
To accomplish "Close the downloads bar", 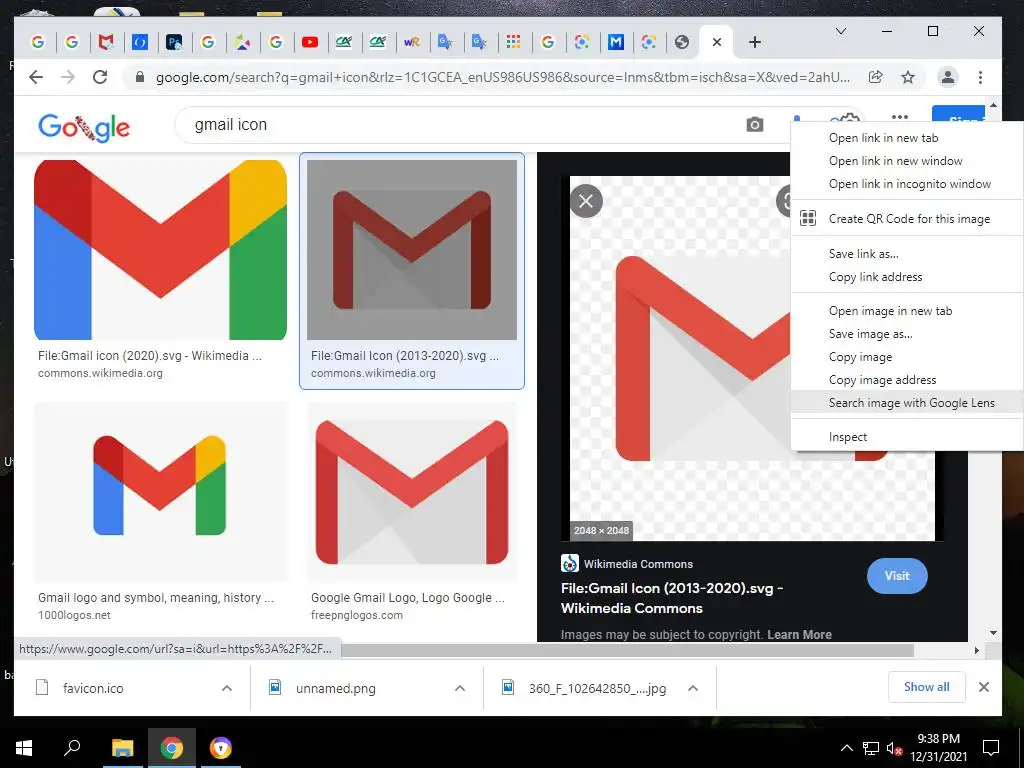I will 984,687.
